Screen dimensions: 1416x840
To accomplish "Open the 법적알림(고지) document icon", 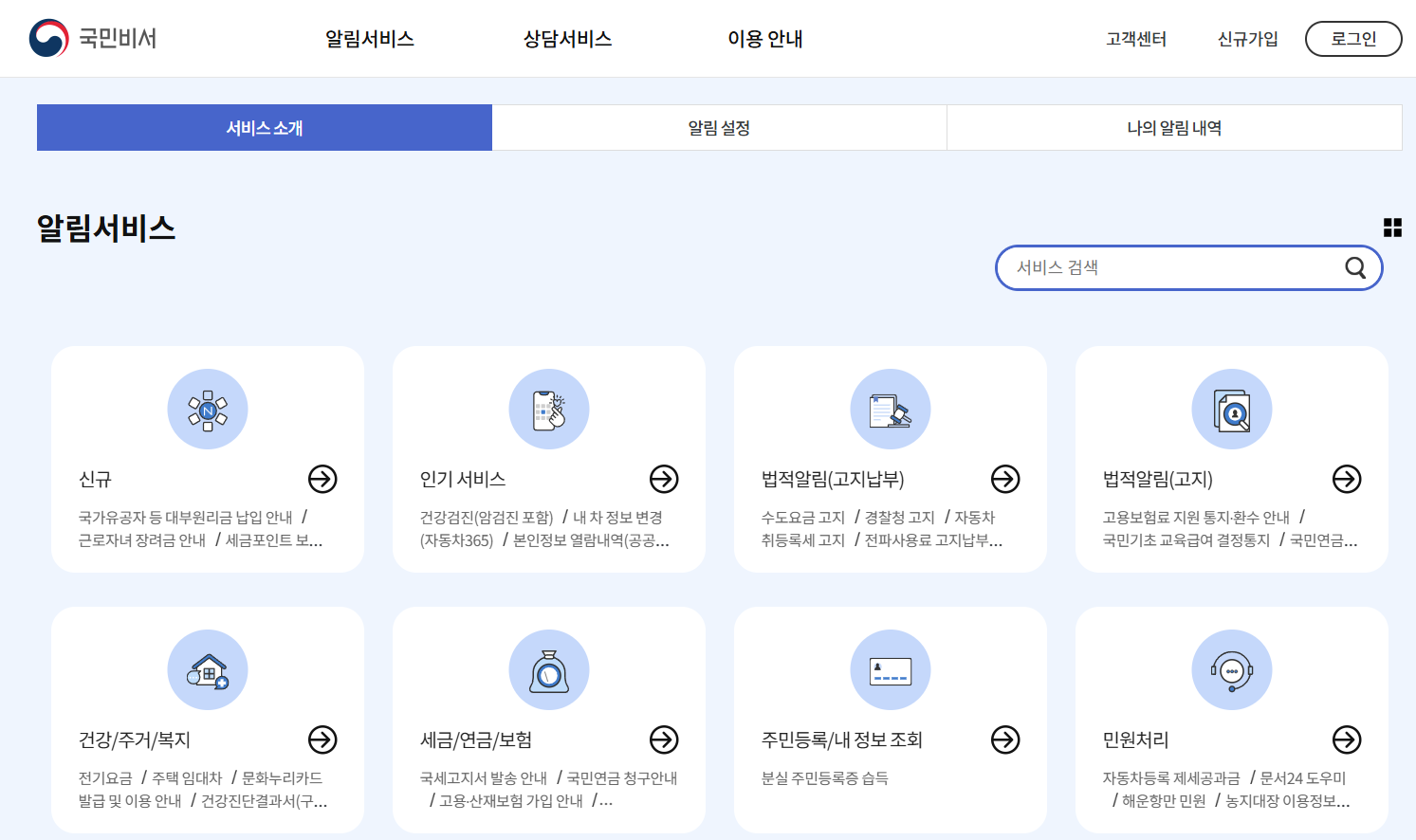I will click(1231, 409).
